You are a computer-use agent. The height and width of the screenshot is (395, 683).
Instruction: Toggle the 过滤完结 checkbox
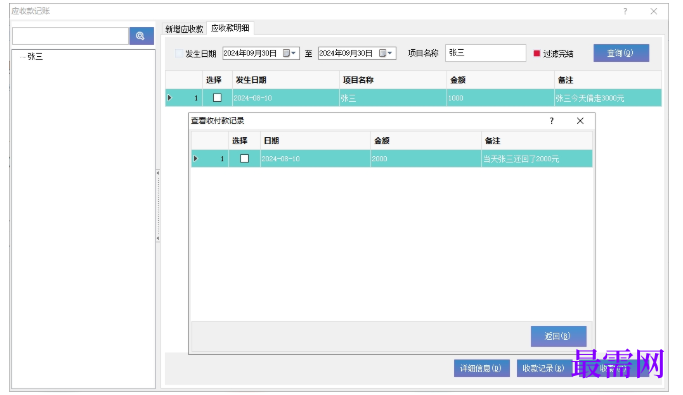537,54
